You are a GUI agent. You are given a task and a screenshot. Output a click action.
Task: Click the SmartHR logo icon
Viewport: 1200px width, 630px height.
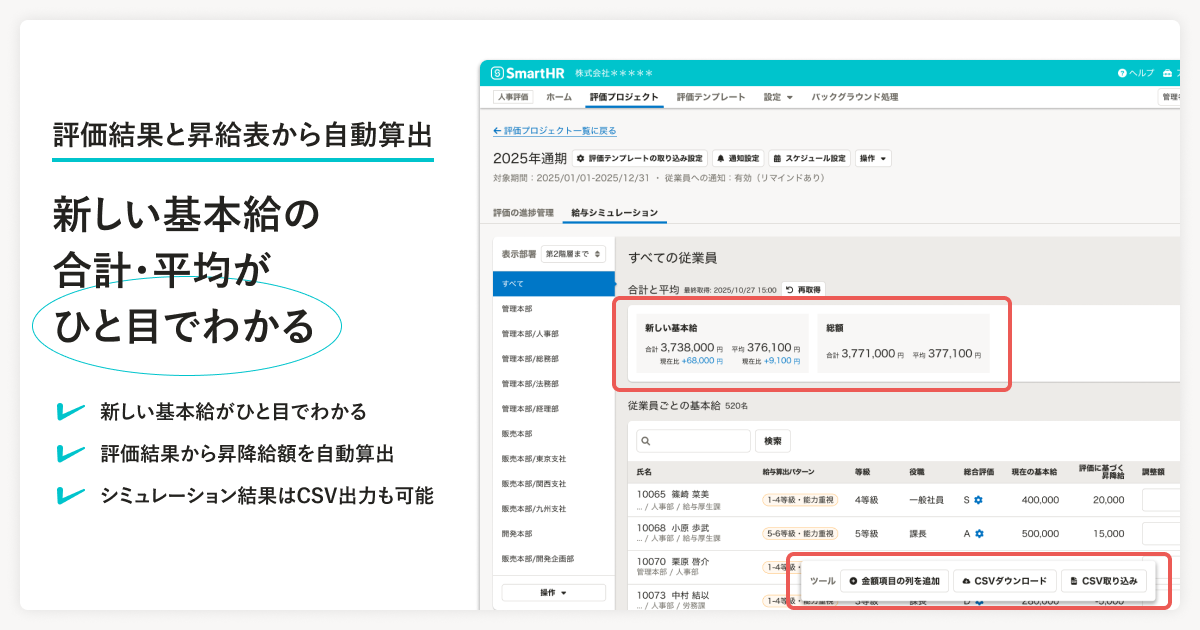pyautogui.click(x=497, y=71)
